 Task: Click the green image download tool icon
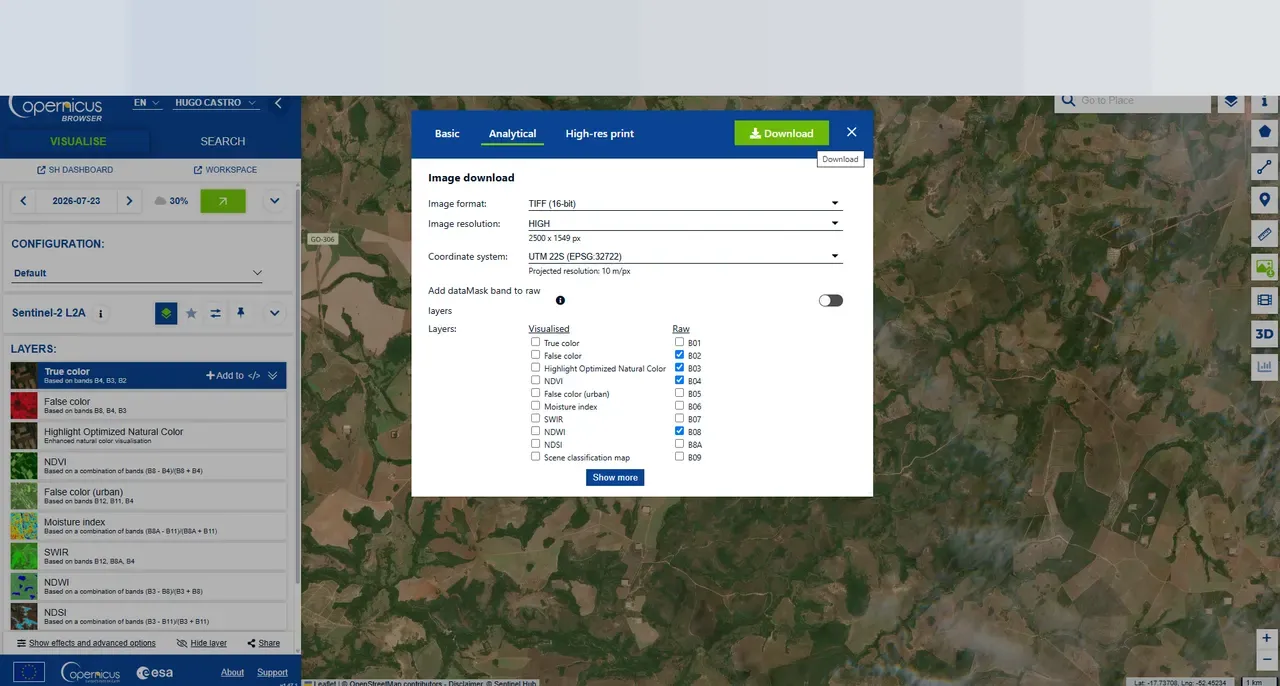point(1265,268)
